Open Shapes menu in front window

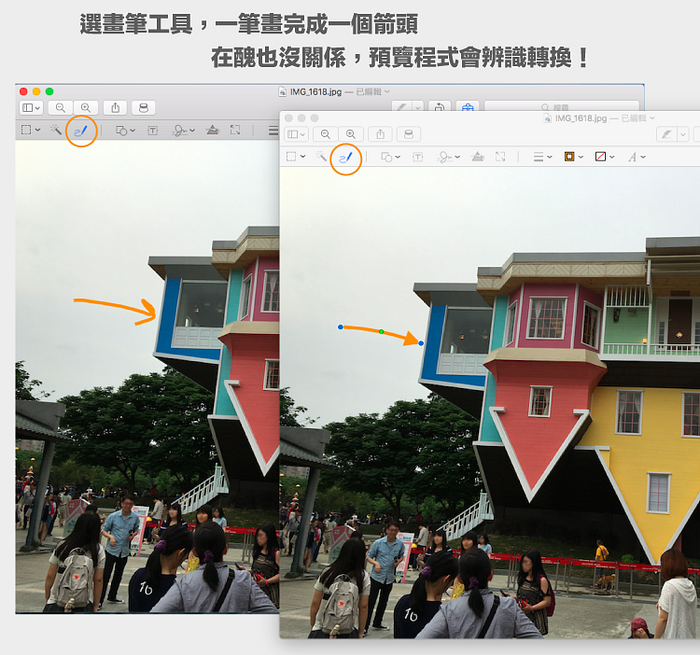(x=390, y=157)
